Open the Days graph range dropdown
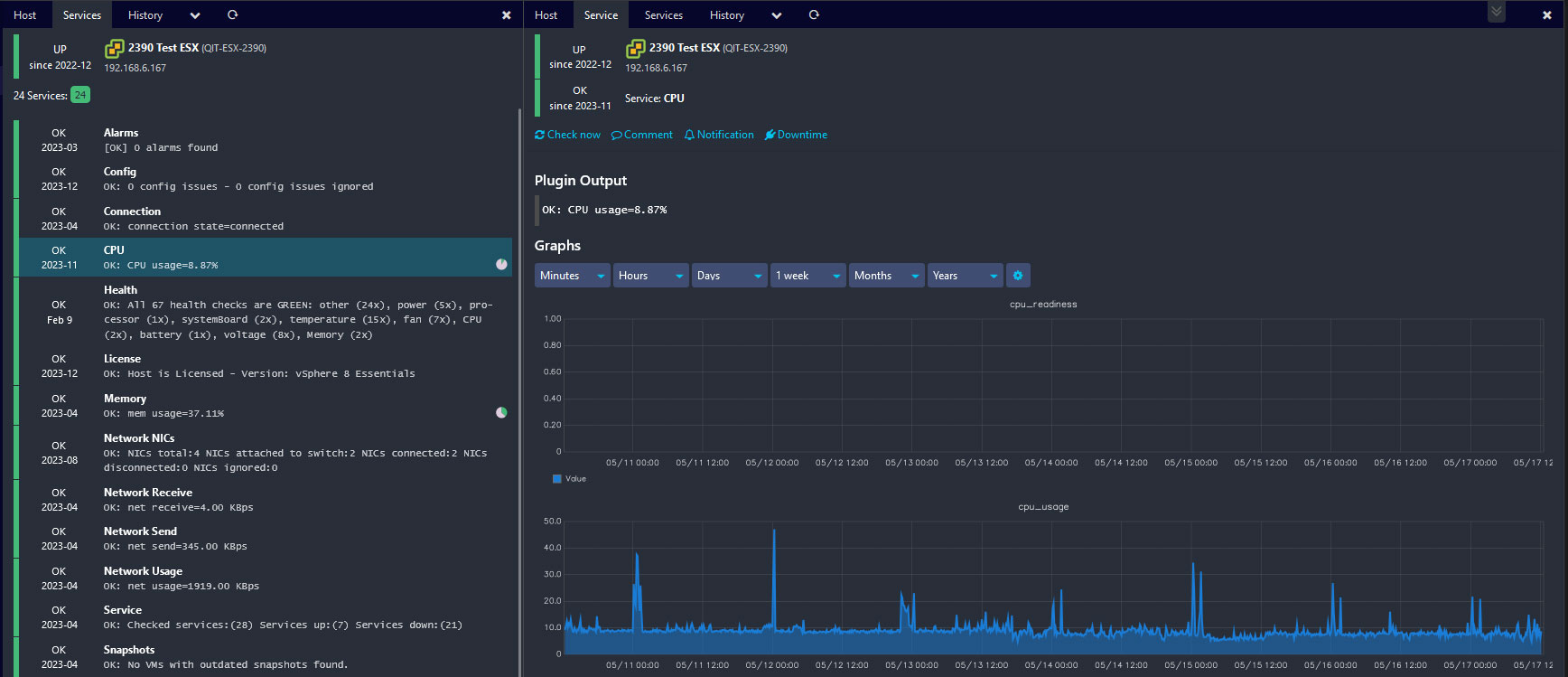Image resolution: width=1568 pixels, height=677 pixels. [730, 276]
